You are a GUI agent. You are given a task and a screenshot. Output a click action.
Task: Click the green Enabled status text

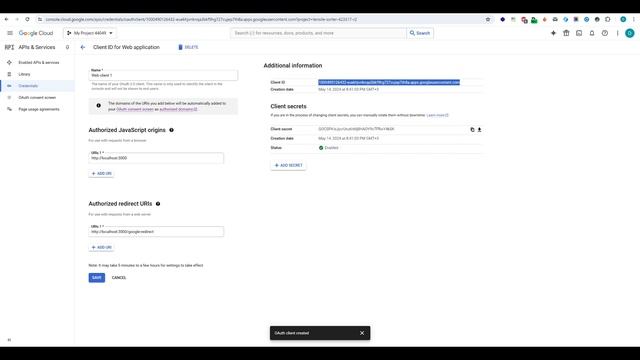click(331, 148)
